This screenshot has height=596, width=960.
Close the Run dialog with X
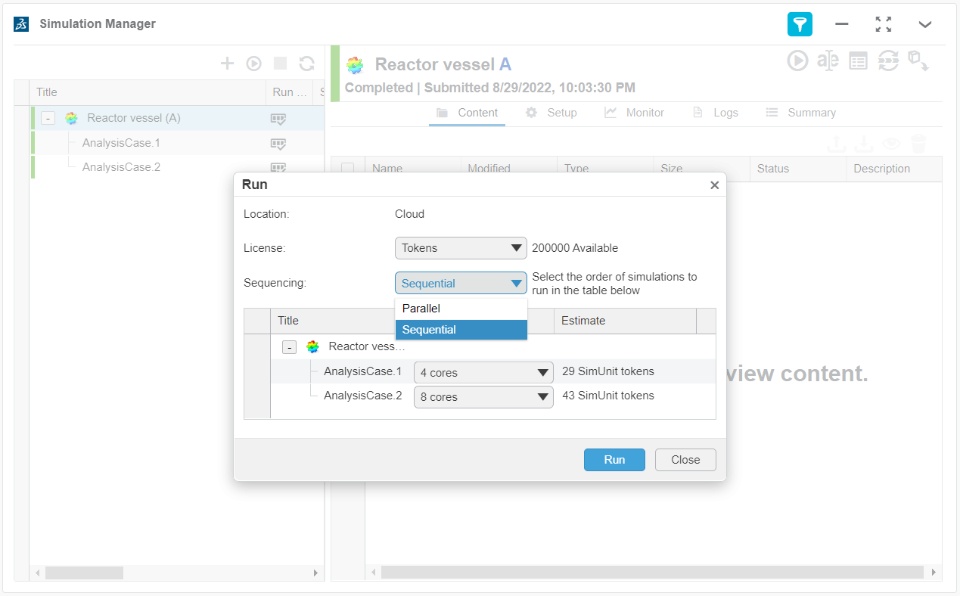pyautogui.click(x=714, y=185)
